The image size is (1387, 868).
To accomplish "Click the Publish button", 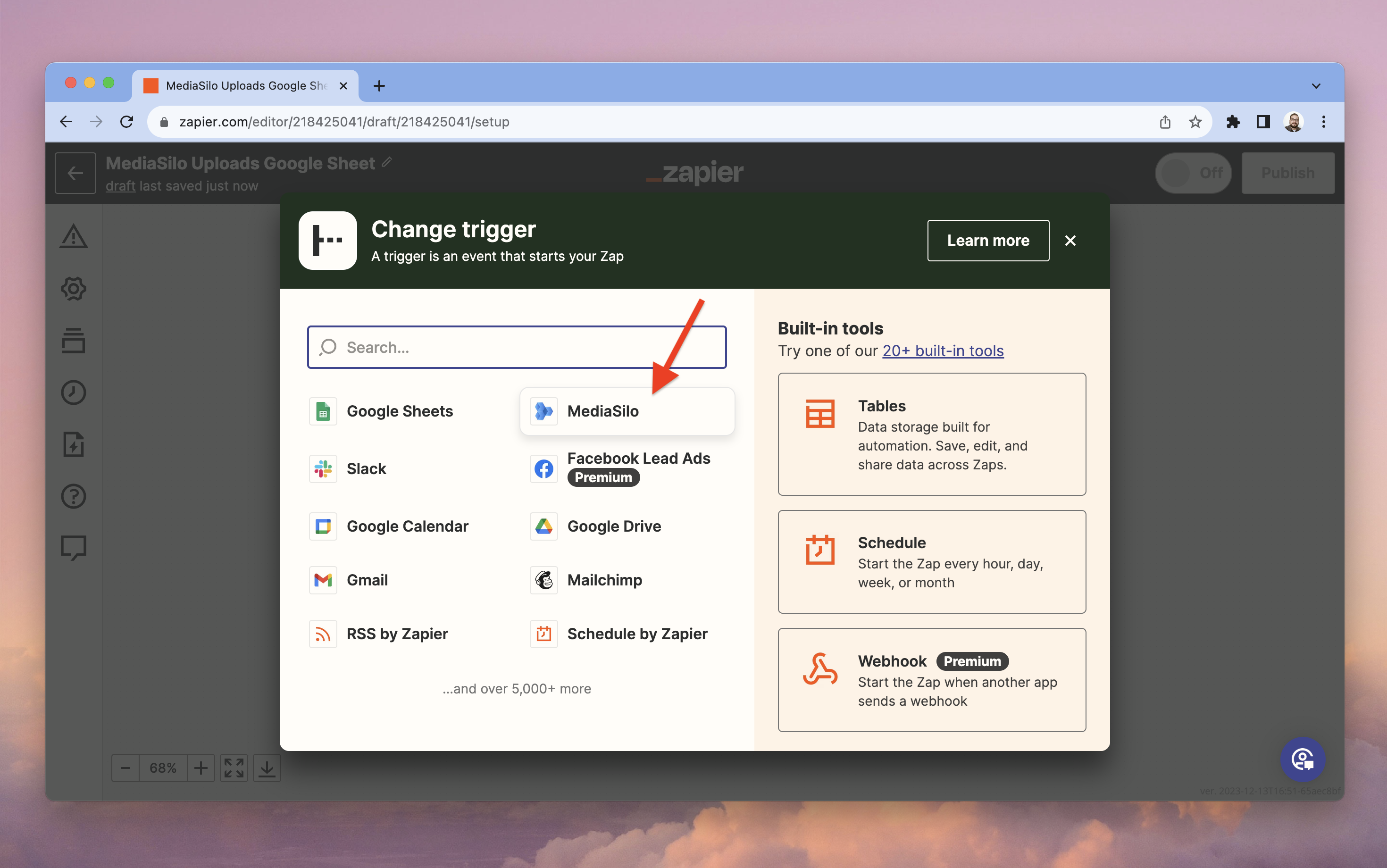I will [x=1287, y=173].
